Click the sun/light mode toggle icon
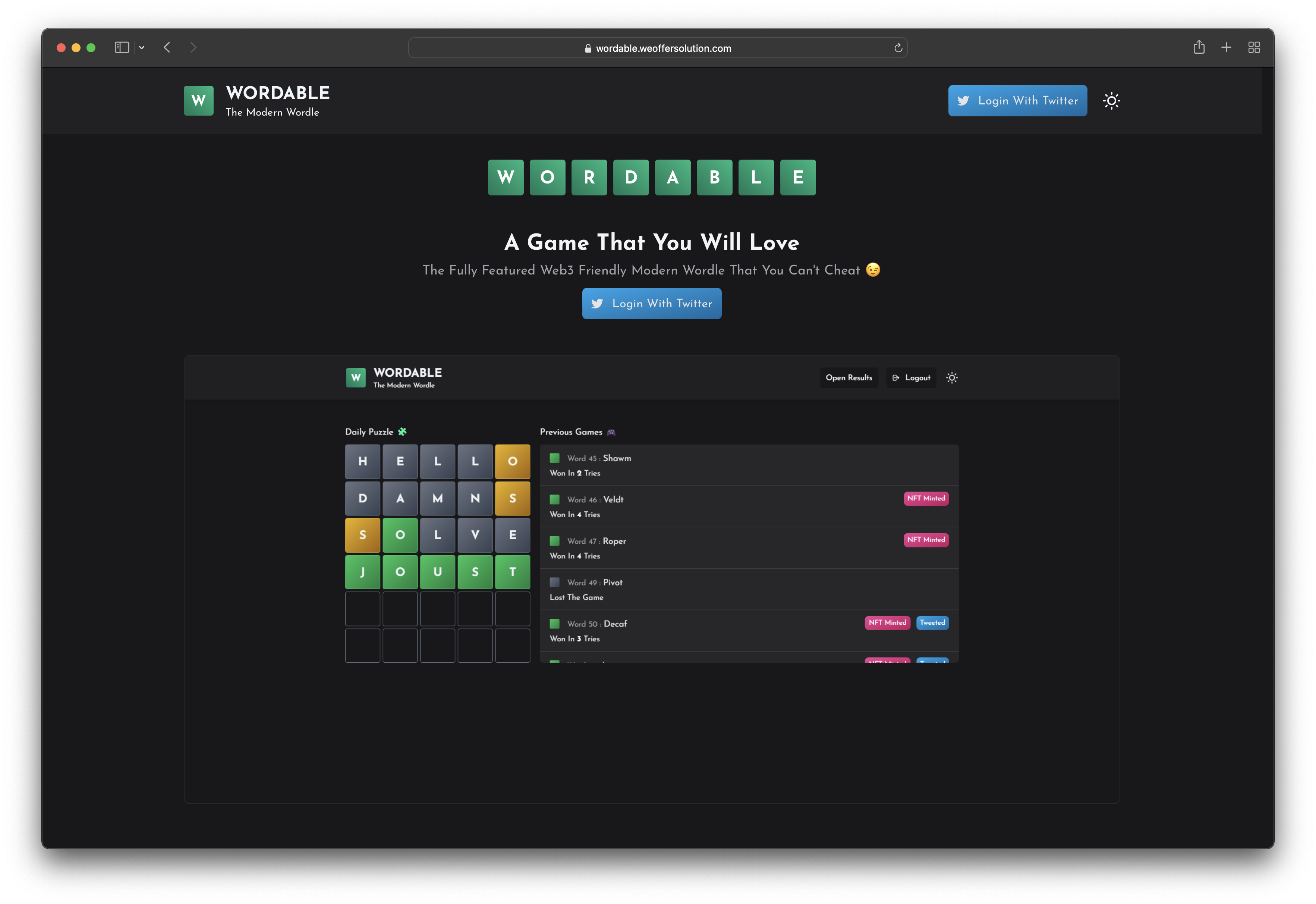 (1111, 100)
